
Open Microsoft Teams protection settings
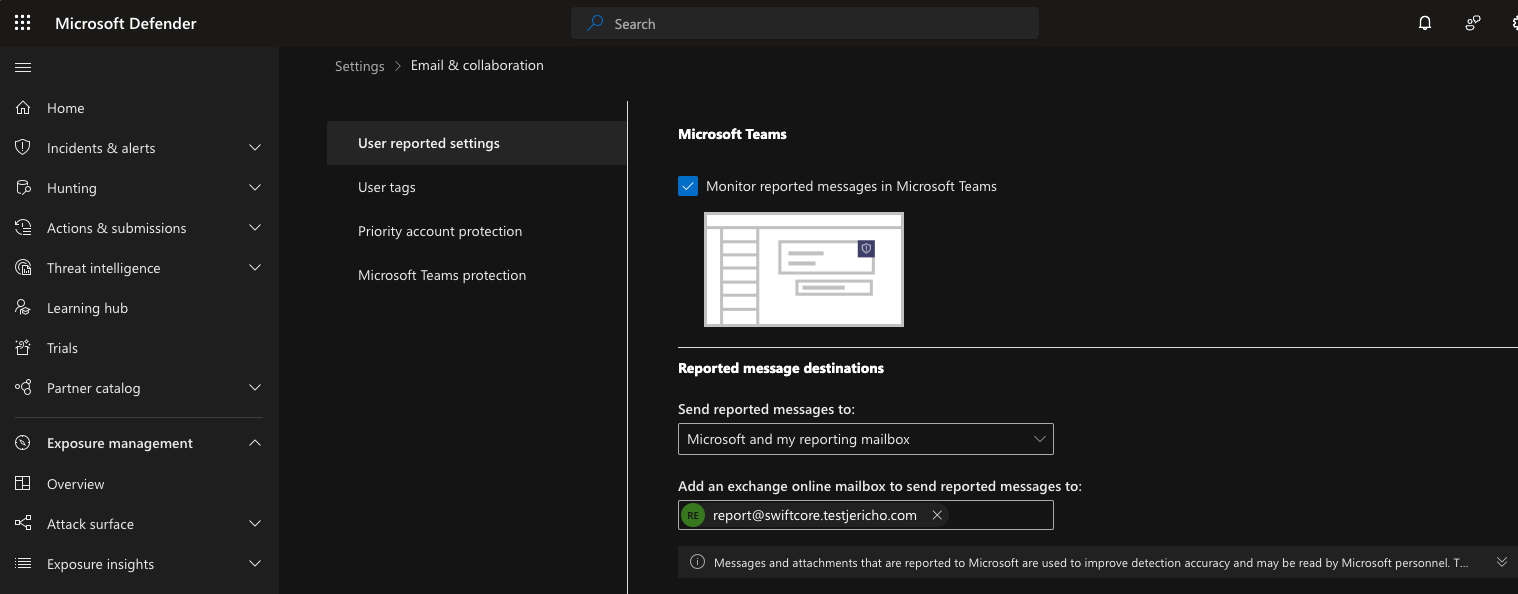click(x=442, y=275)
